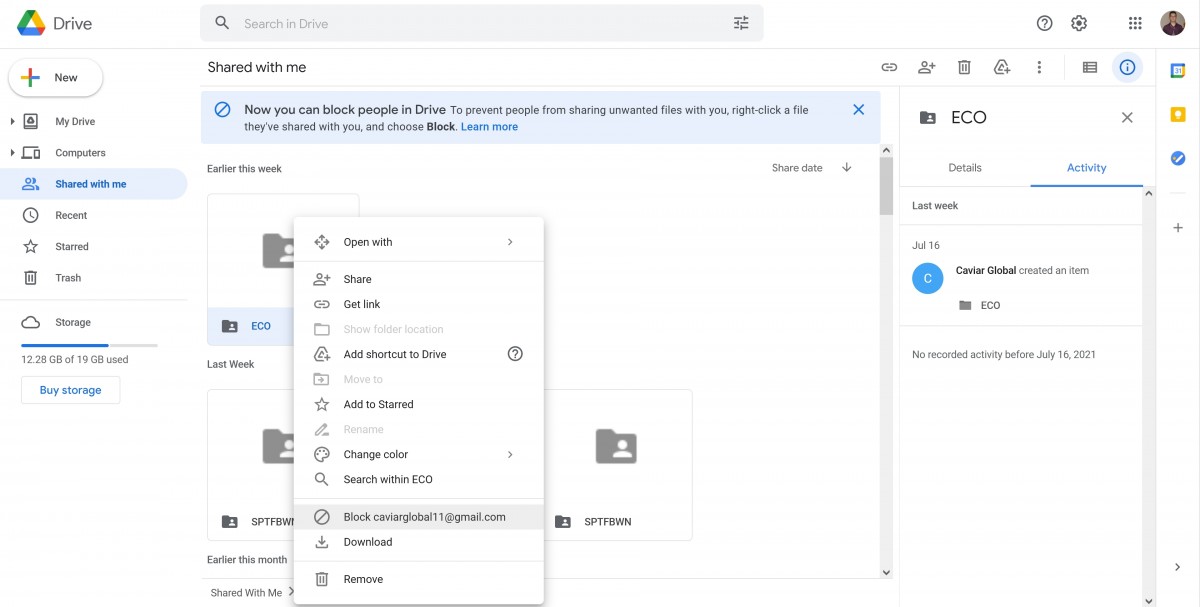1200x607 pixels.
Task: Click the Buy storage button
Action: pyautogui.click(x=70, y=389)
